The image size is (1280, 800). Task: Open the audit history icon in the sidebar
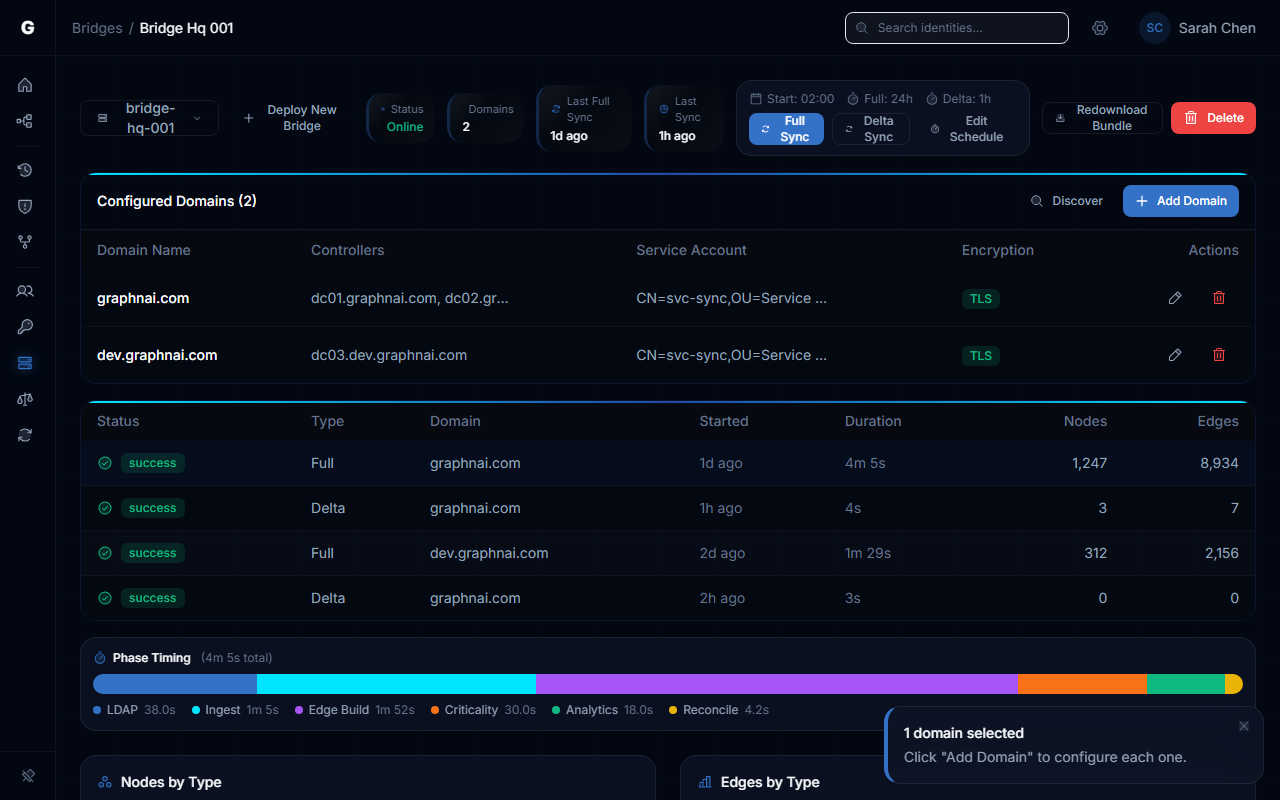(25, 170)
